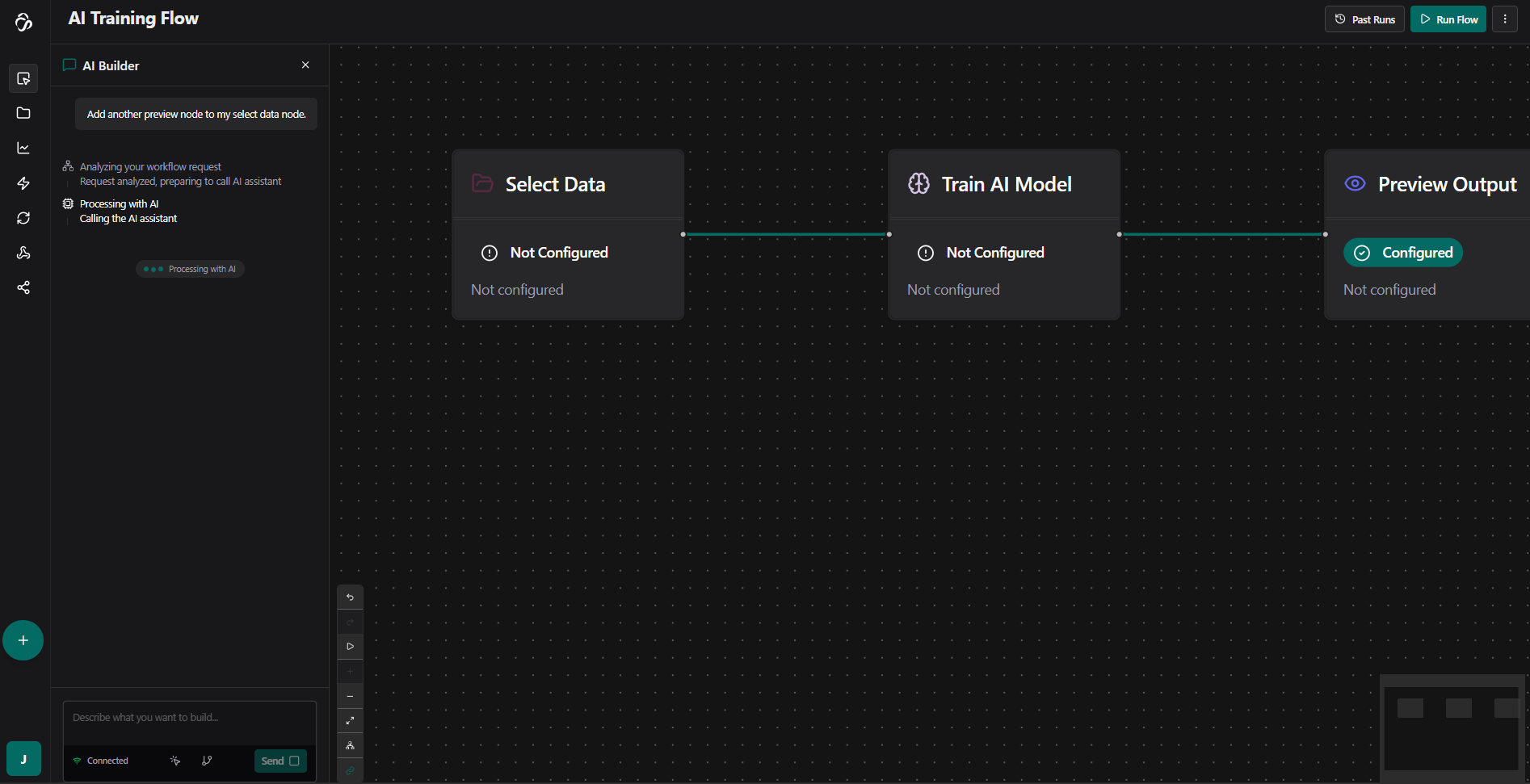Click the auto-layout hierarchy canvas icon
1530x784 pixels.
pyautogui.click(x=350, y=745)
